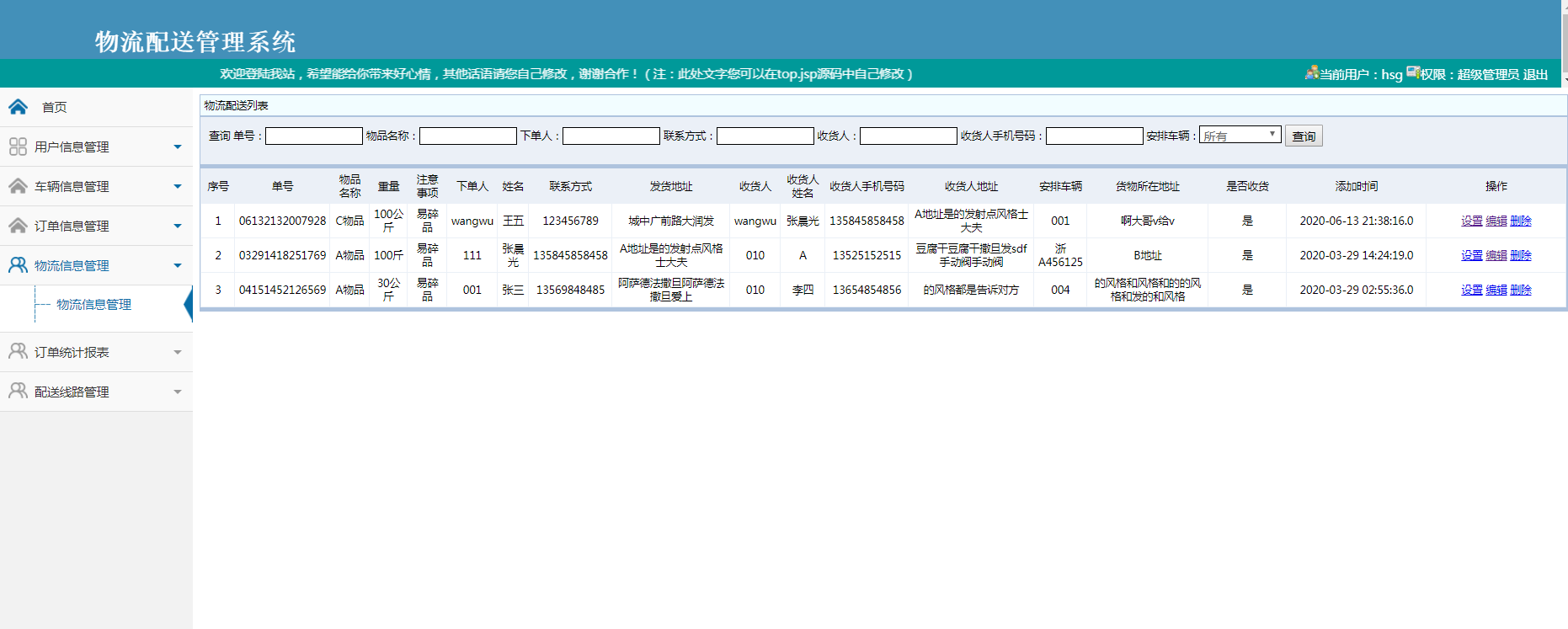This screenshot has width=1568, height=629.
Task: Click the B地址 goods location cell
Action: pyautogui.click(x=1147, y=255)
